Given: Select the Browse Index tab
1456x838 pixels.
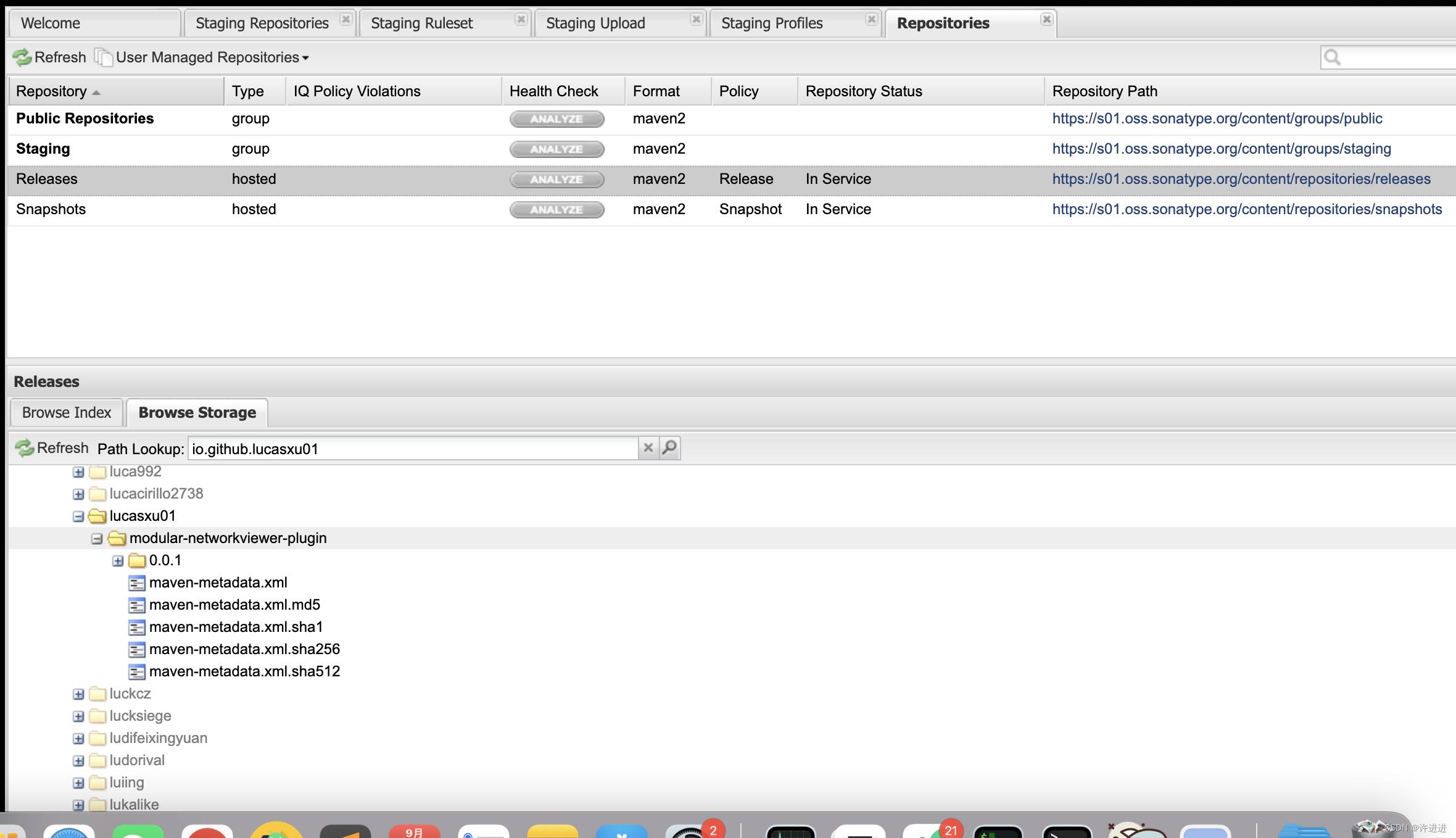Looking at the screenshot, I should click(67, 412).
